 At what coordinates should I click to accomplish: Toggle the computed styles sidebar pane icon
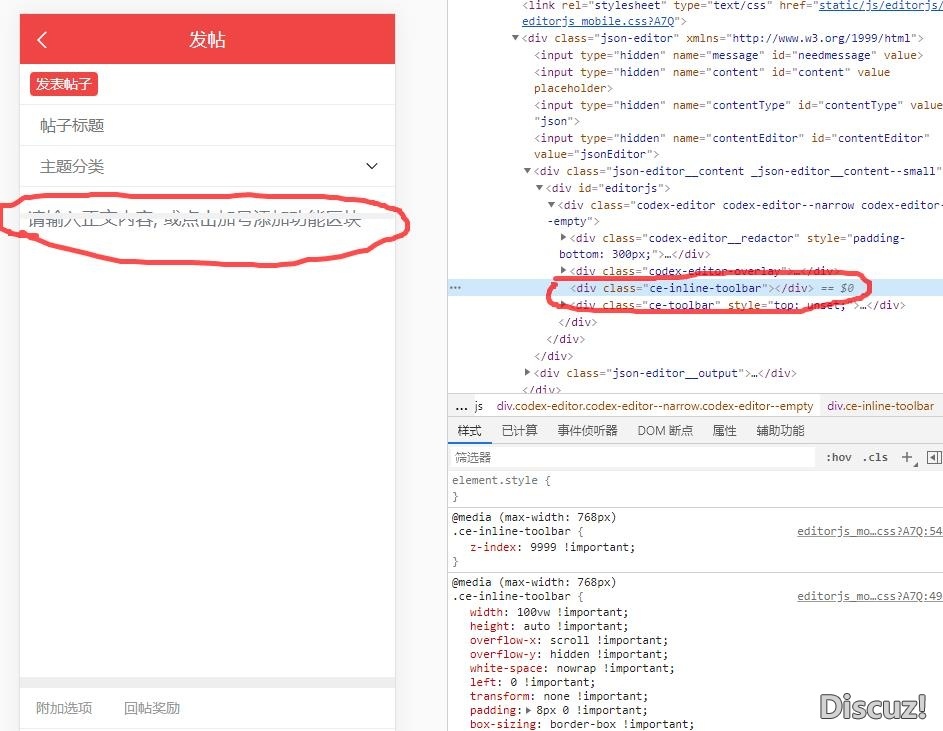point(933,457)
